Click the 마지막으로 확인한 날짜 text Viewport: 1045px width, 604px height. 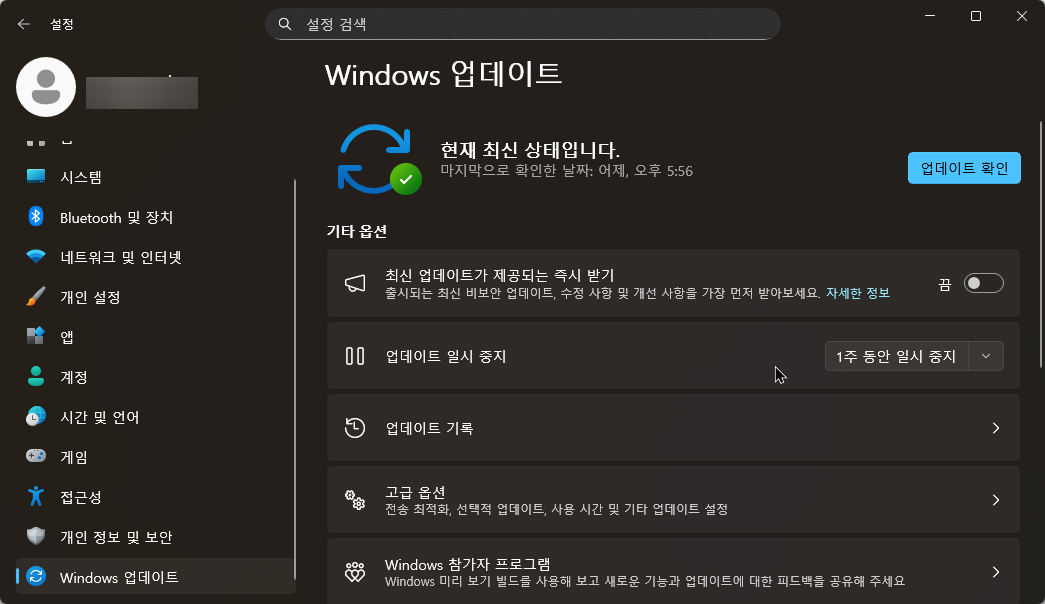[566, 171]
